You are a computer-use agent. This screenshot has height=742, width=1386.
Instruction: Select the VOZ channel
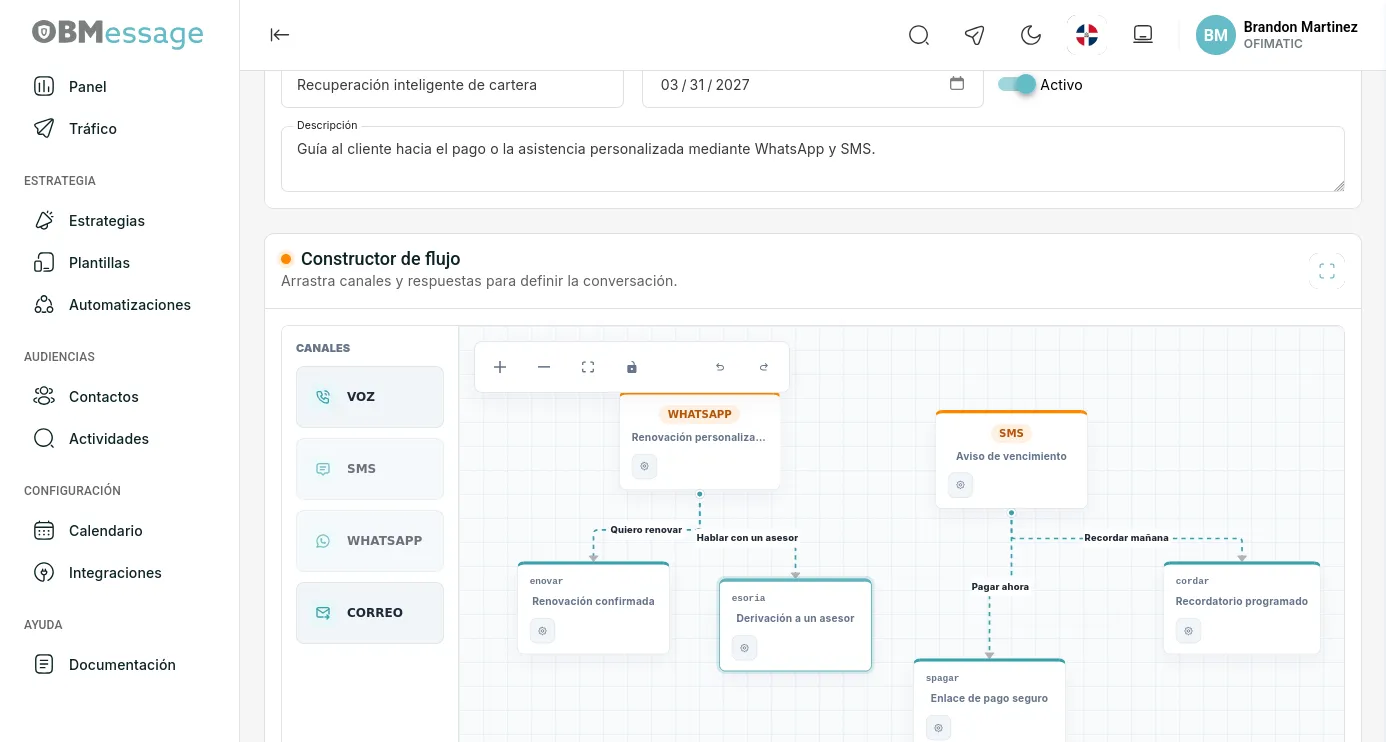(x=370, y=397)
